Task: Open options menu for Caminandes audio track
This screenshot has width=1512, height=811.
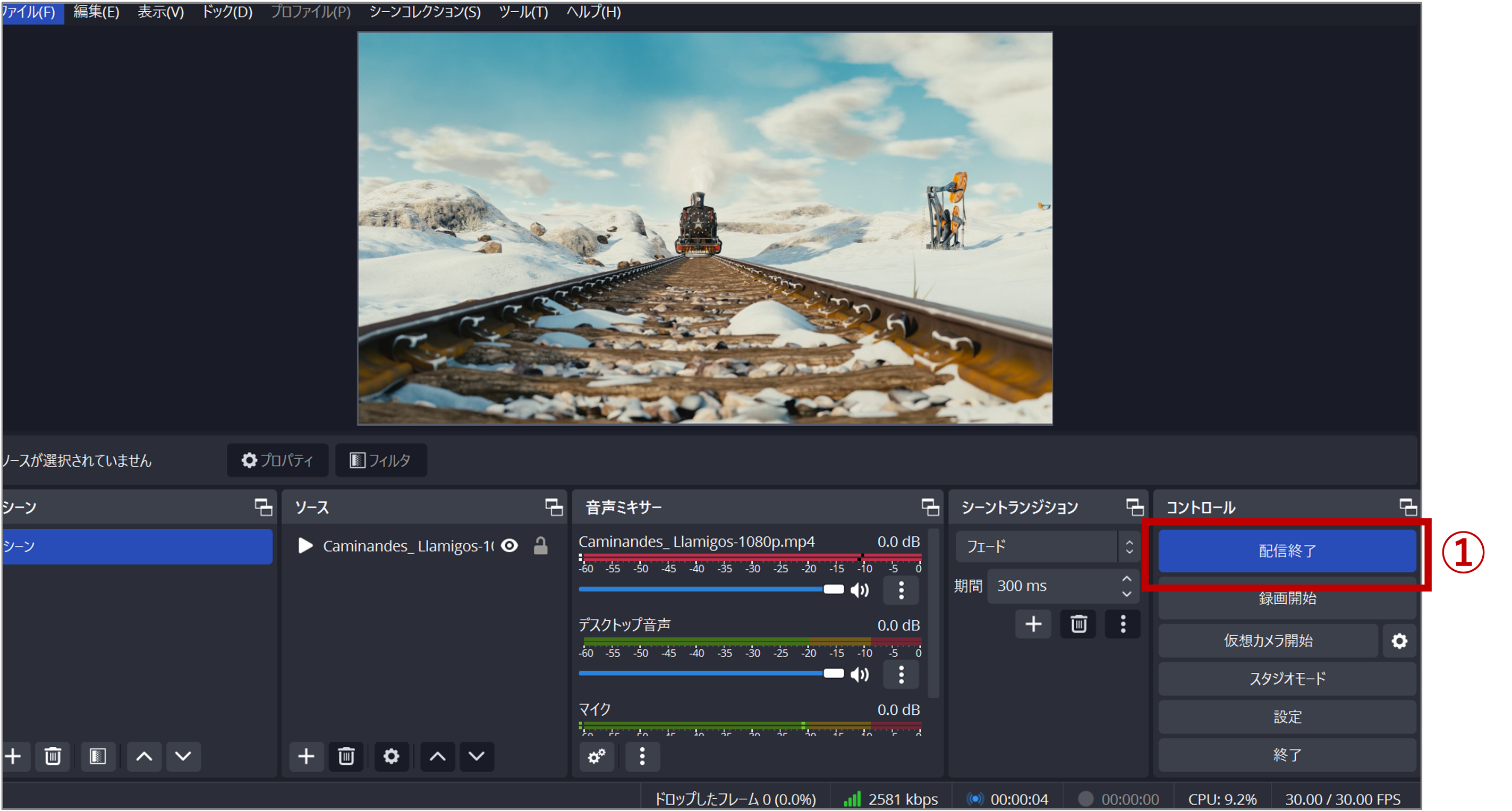Action: coord(901,589)
